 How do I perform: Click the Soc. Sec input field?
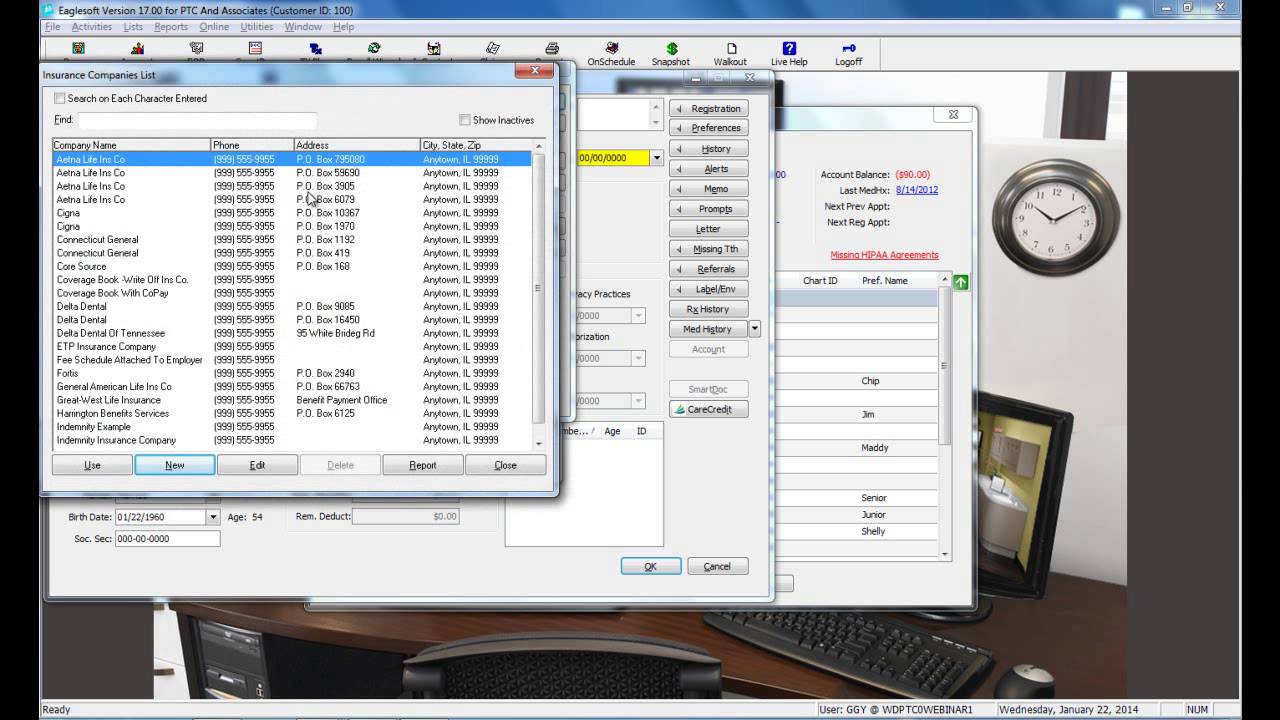click(x=167, y=538)
